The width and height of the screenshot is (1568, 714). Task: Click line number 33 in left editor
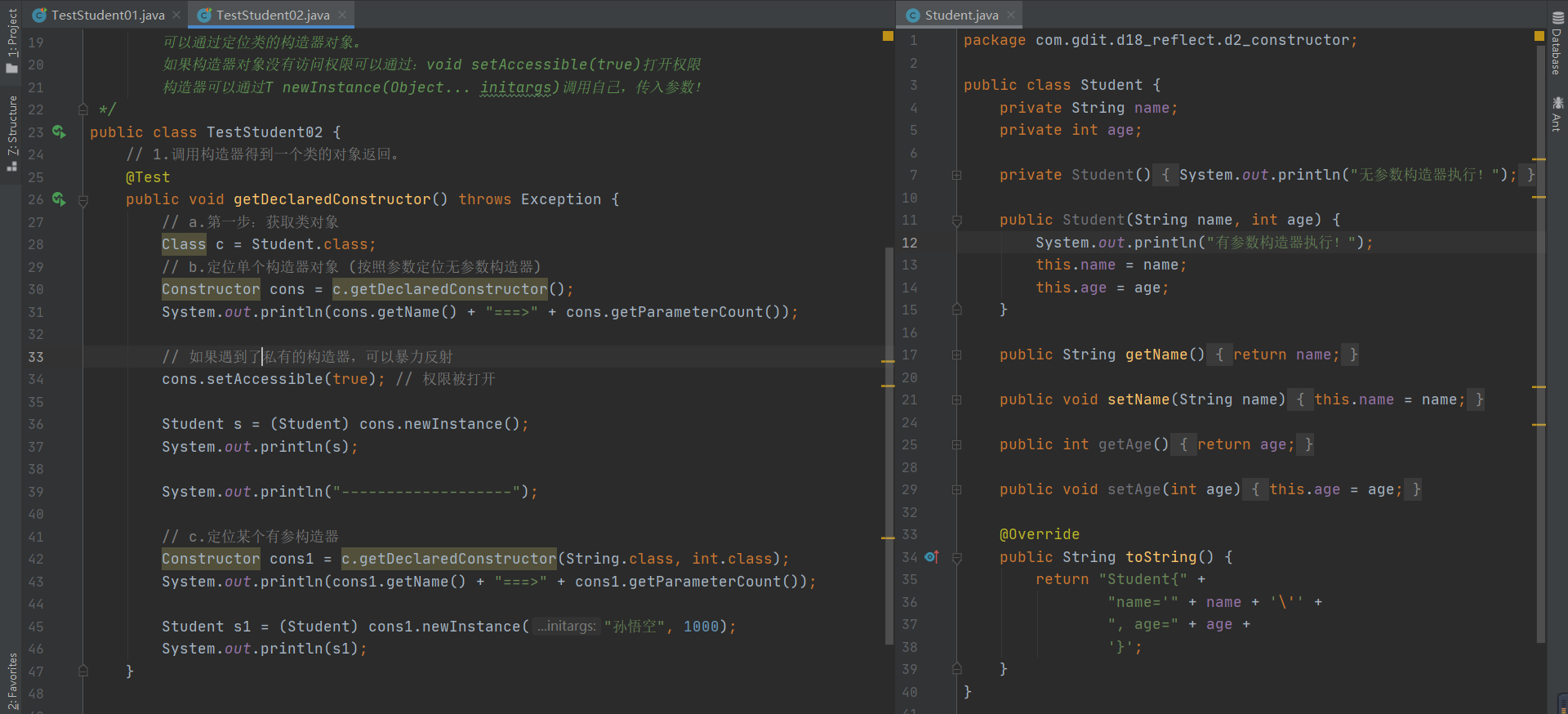coord(36,357)
